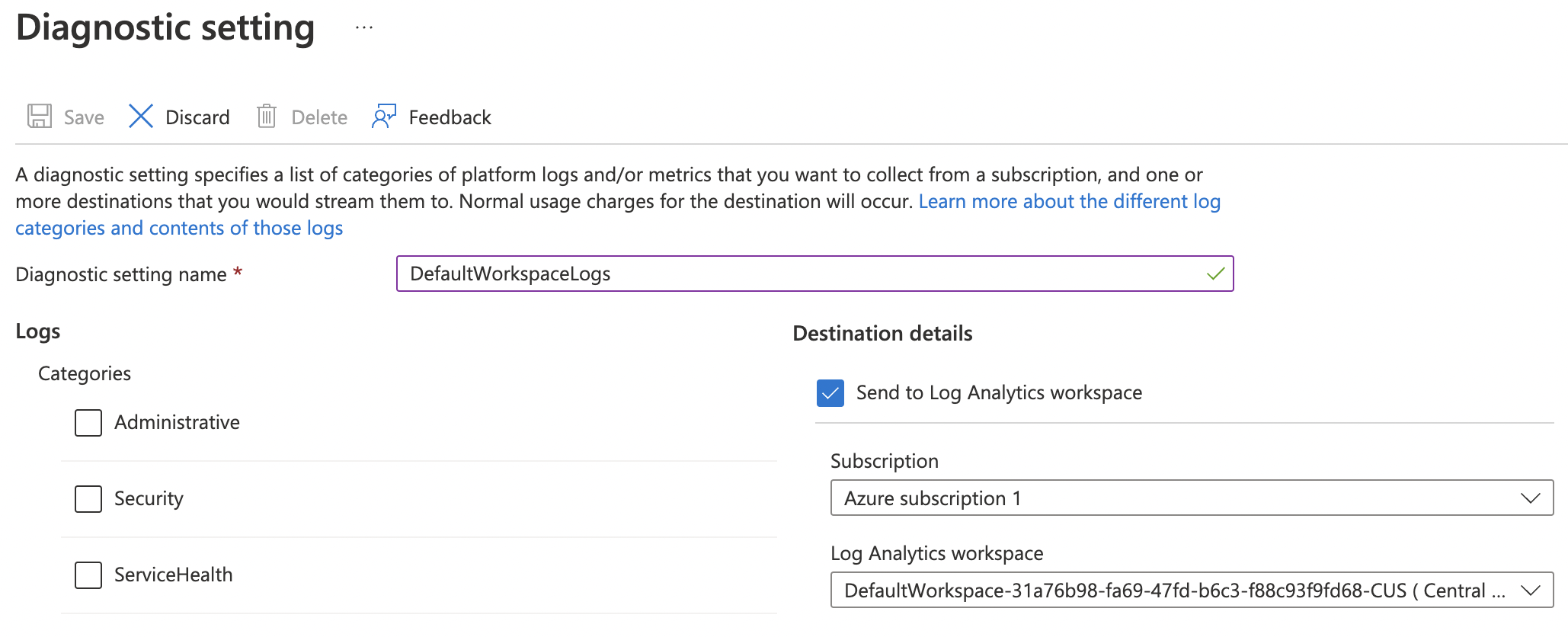Image resolution: width=1568 pixels, height=637 pixels.
Task: Focus the Diagnostic setting name input field
Action: [x=814, y=274]
